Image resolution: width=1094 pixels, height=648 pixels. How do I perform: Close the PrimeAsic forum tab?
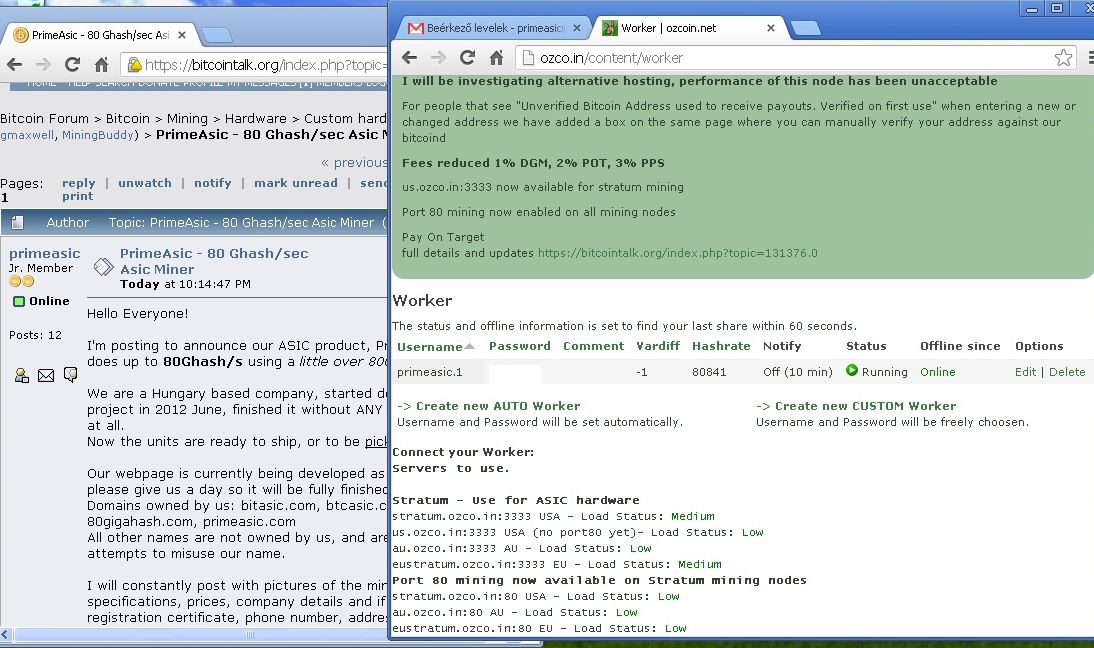click(182, 35)
